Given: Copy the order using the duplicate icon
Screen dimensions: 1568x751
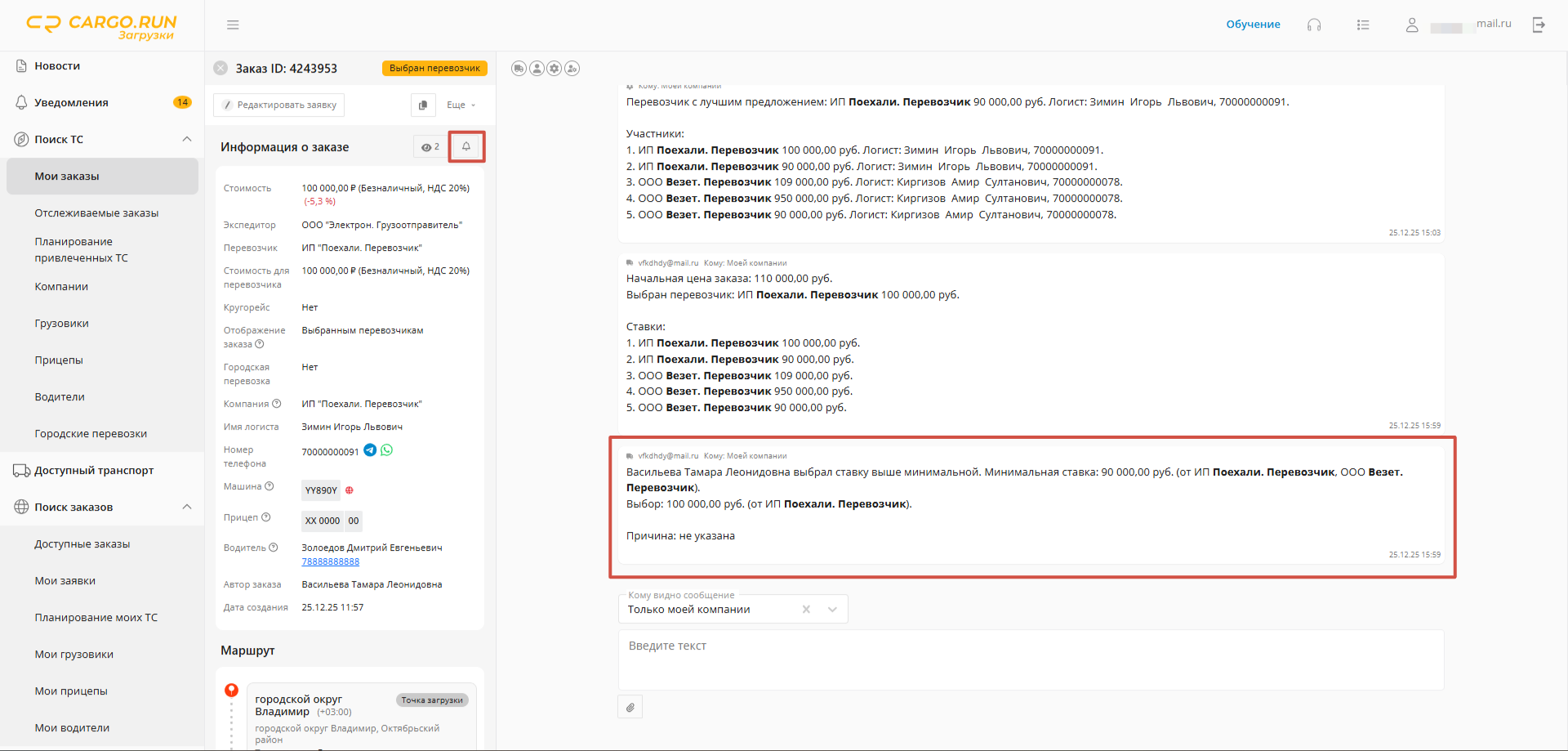Looking at the screenshot, I should 422,105.
